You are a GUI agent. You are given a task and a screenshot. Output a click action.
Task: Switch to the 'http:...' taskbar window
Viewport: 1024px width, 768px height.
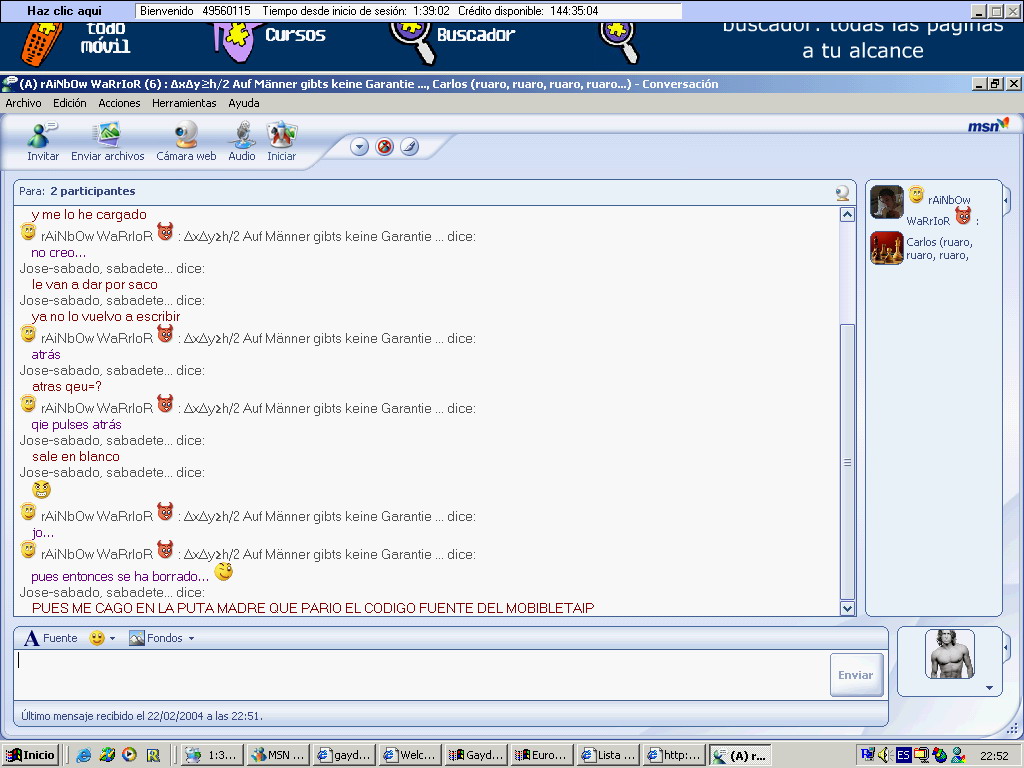pos(674,755)
